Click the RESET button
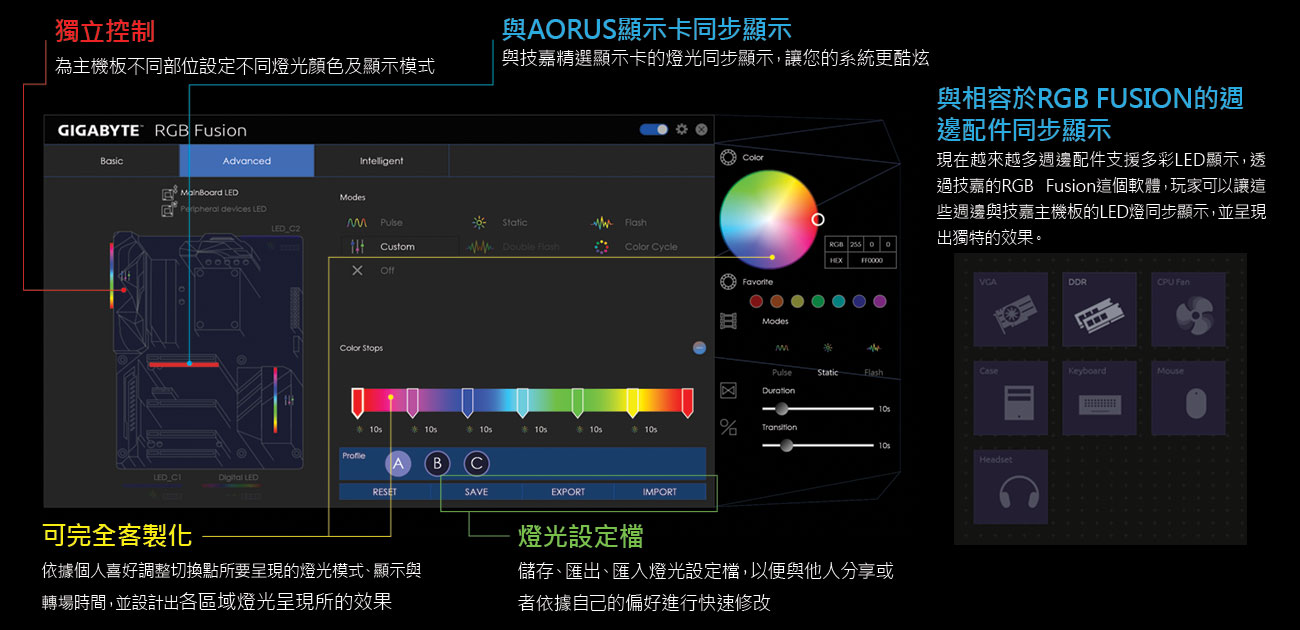Image resolution: width=1300 pixels, height=630 pixels. tap(385, 492)
